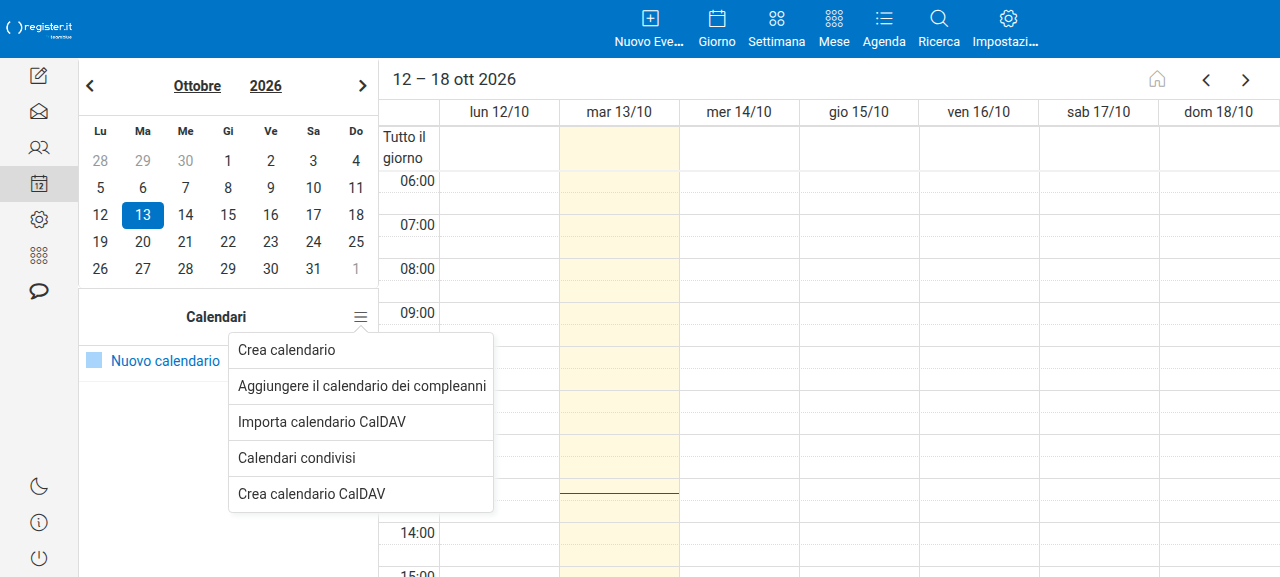Click the current time line on Tuesday
The width and height of the screenshot is (1280, 577).
620,493
